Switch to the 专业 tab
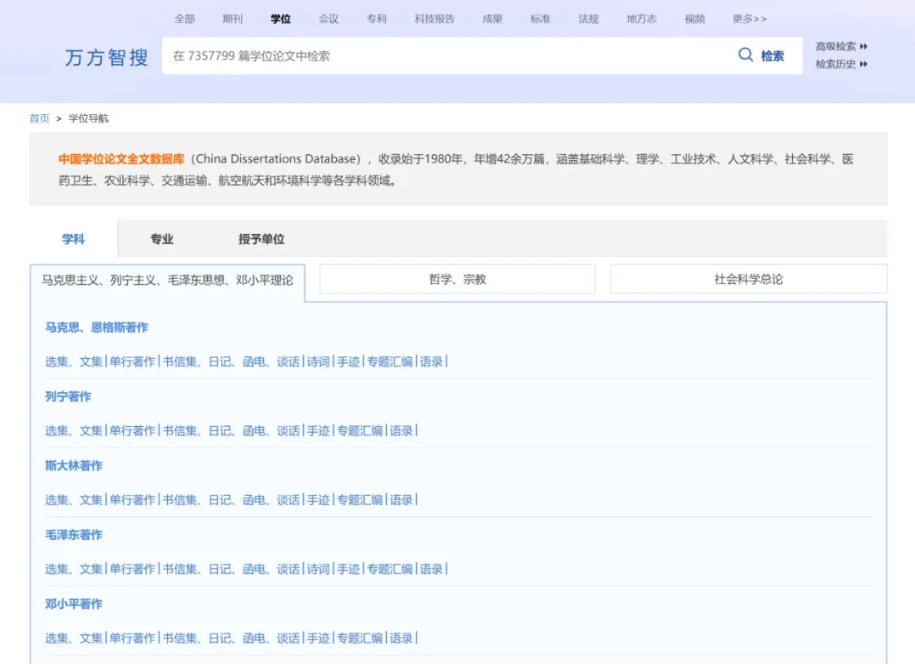Viewport: 915px width, 672px height. tap(162, 239)
